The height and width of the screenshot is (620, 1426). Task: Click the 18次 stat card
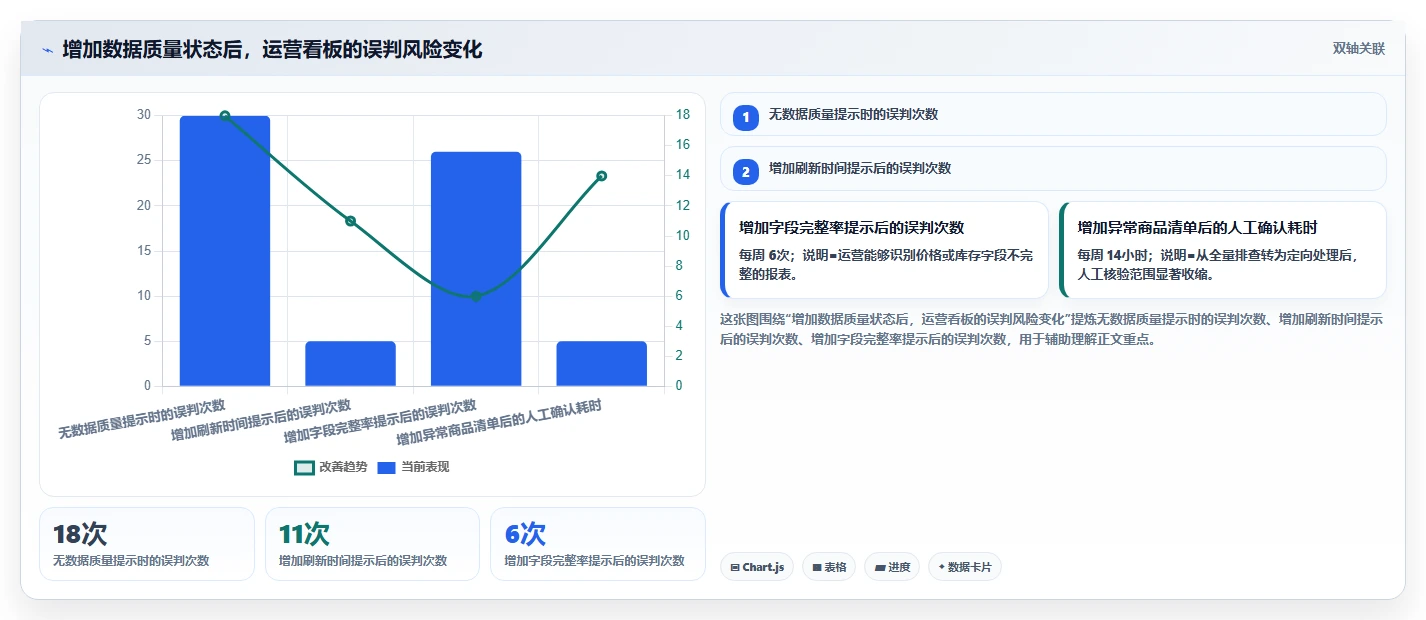(147, 544)
